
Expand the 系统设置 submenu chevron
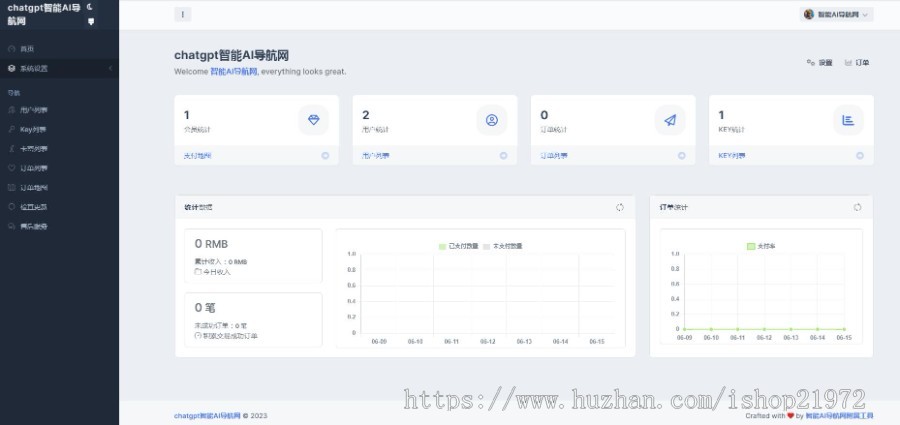pyautogui.click(x=110, y=68)
